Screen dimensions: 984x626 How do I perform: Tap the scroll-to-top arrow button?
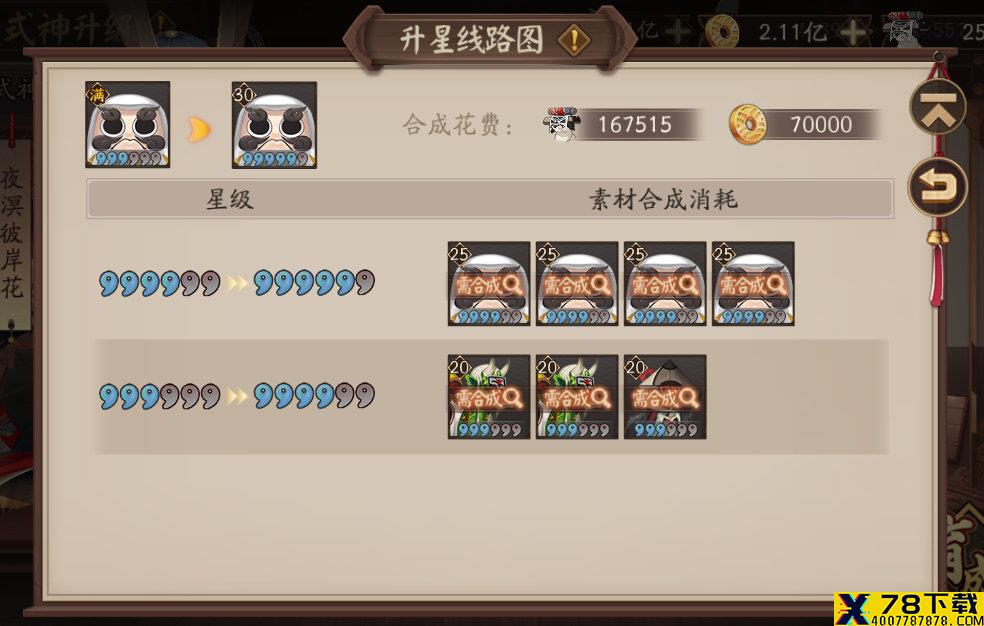tap(939, 107)
